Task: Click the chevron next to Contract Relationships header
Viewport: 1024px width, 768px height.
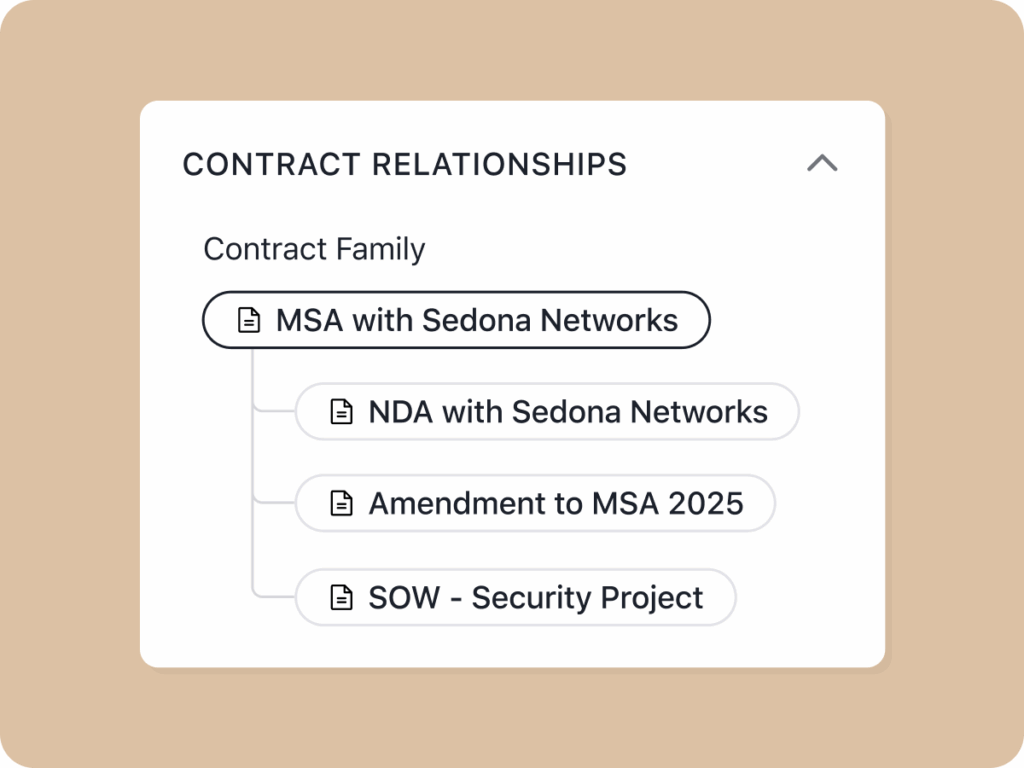Action: [x=822, y=163]
